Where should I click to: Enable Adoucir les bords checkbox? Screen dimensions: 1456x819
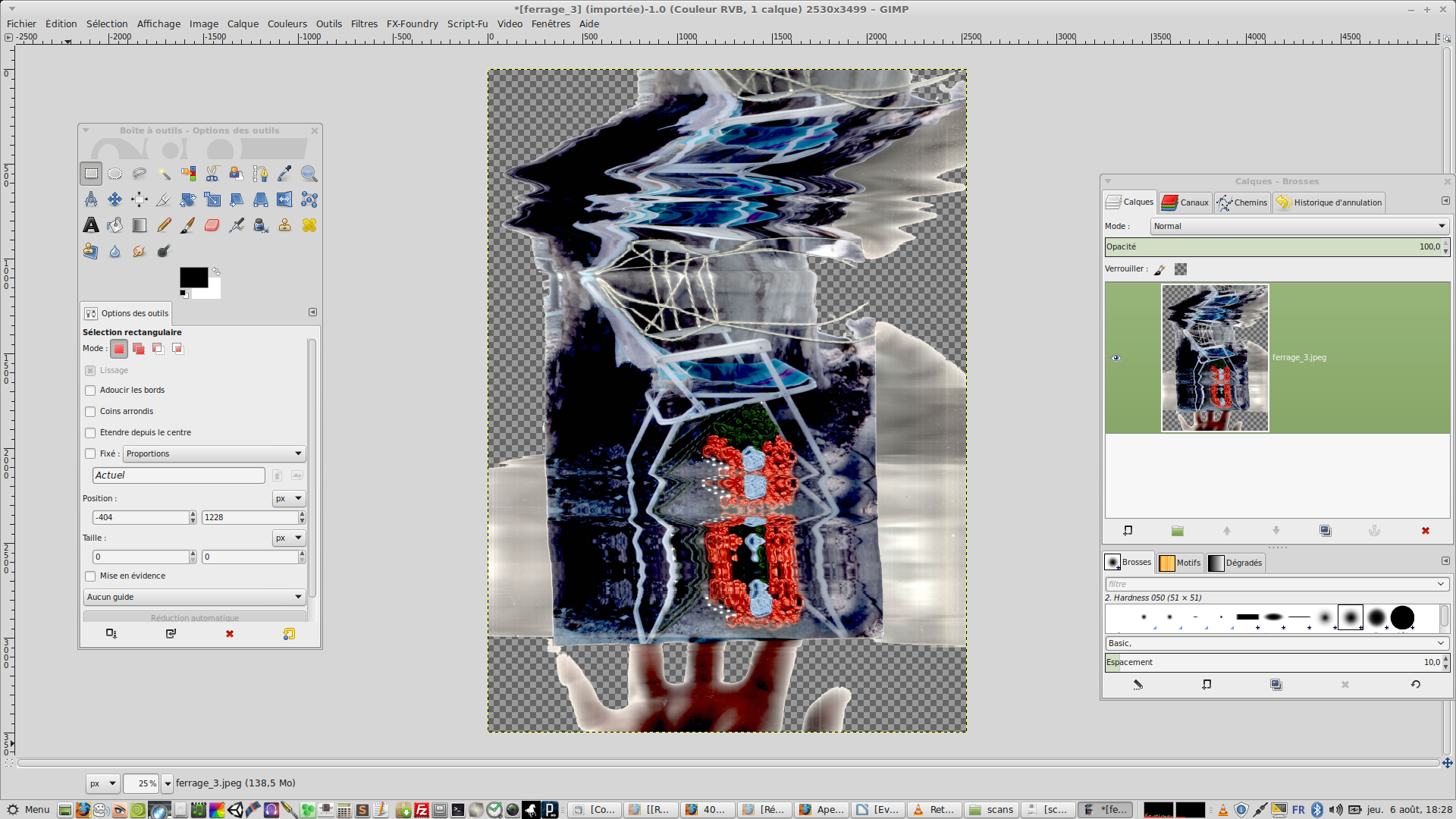tap(90, 391)
